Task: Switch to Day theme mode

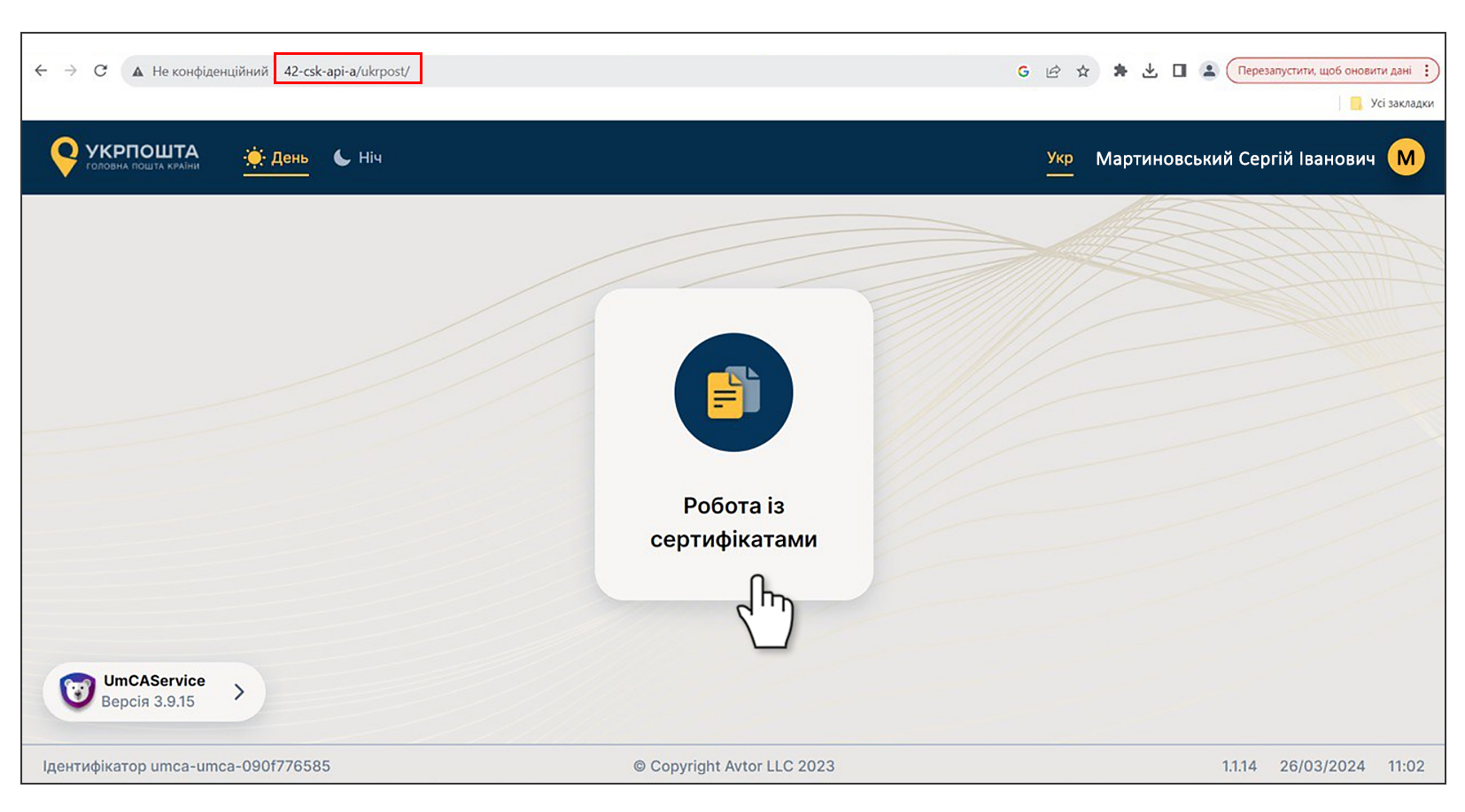Action: (275, 158)
